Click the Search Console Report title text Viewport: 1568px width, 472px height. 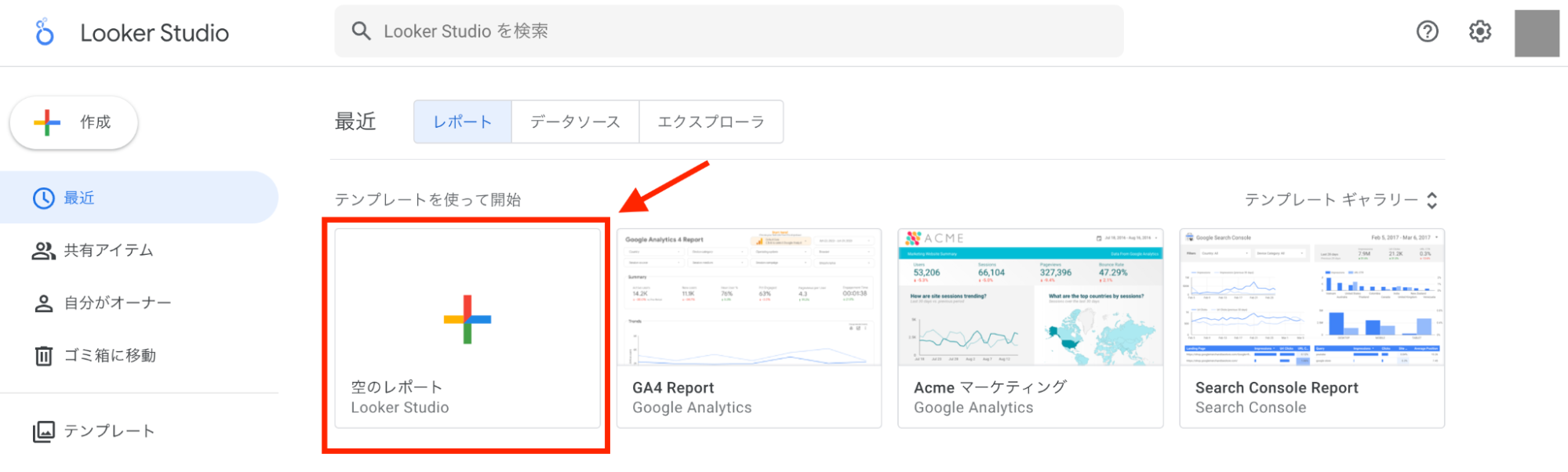(x=1276, y=388)
